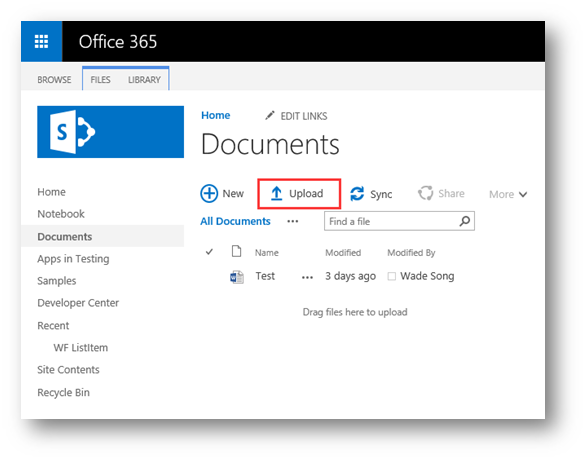The image size is (587, 461).
Task: Open the Office 365 app launcher grid
Action: tap(41, 41)
